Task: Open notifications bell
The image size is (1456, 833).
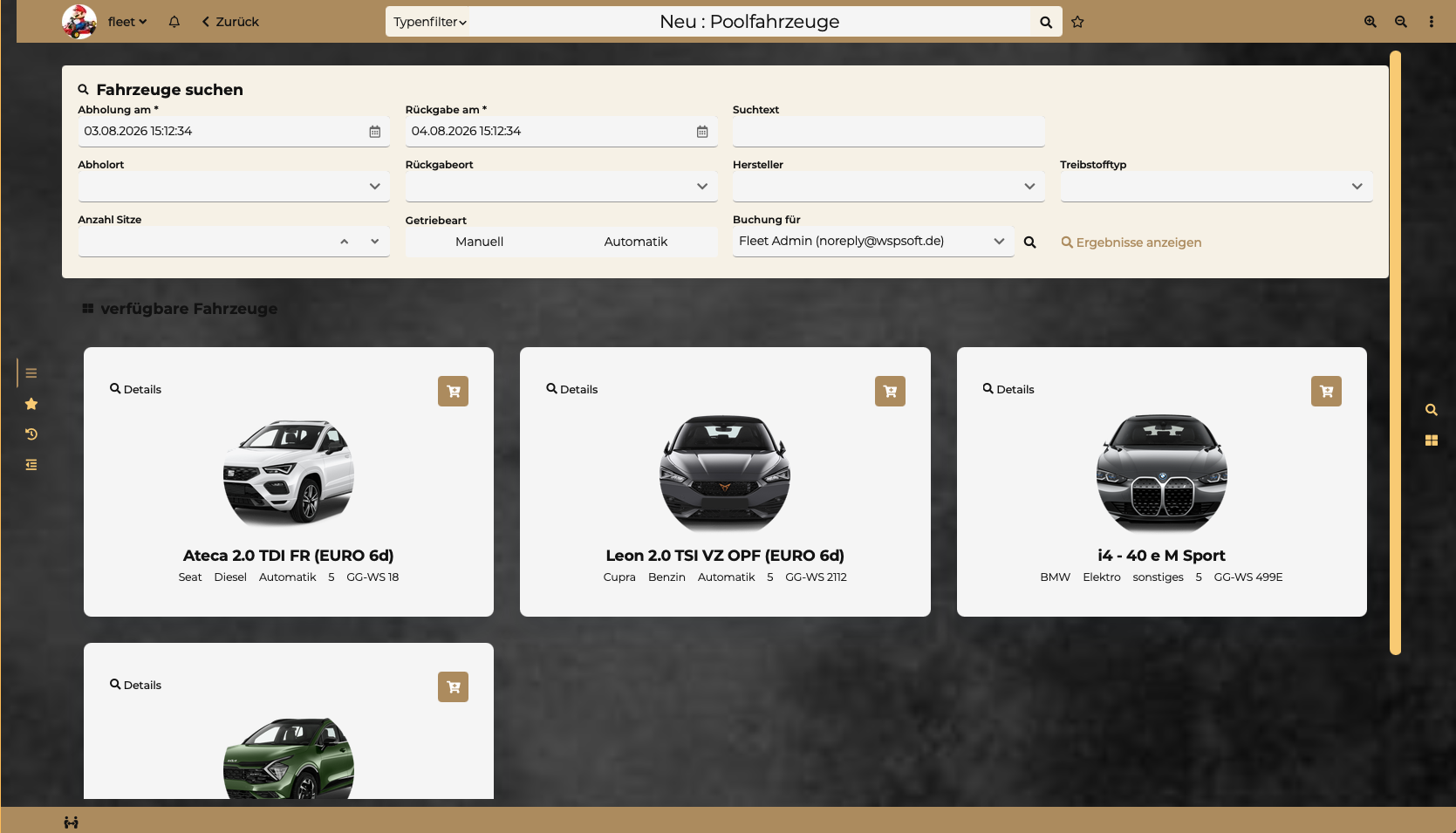Action: tap(174, 22)
